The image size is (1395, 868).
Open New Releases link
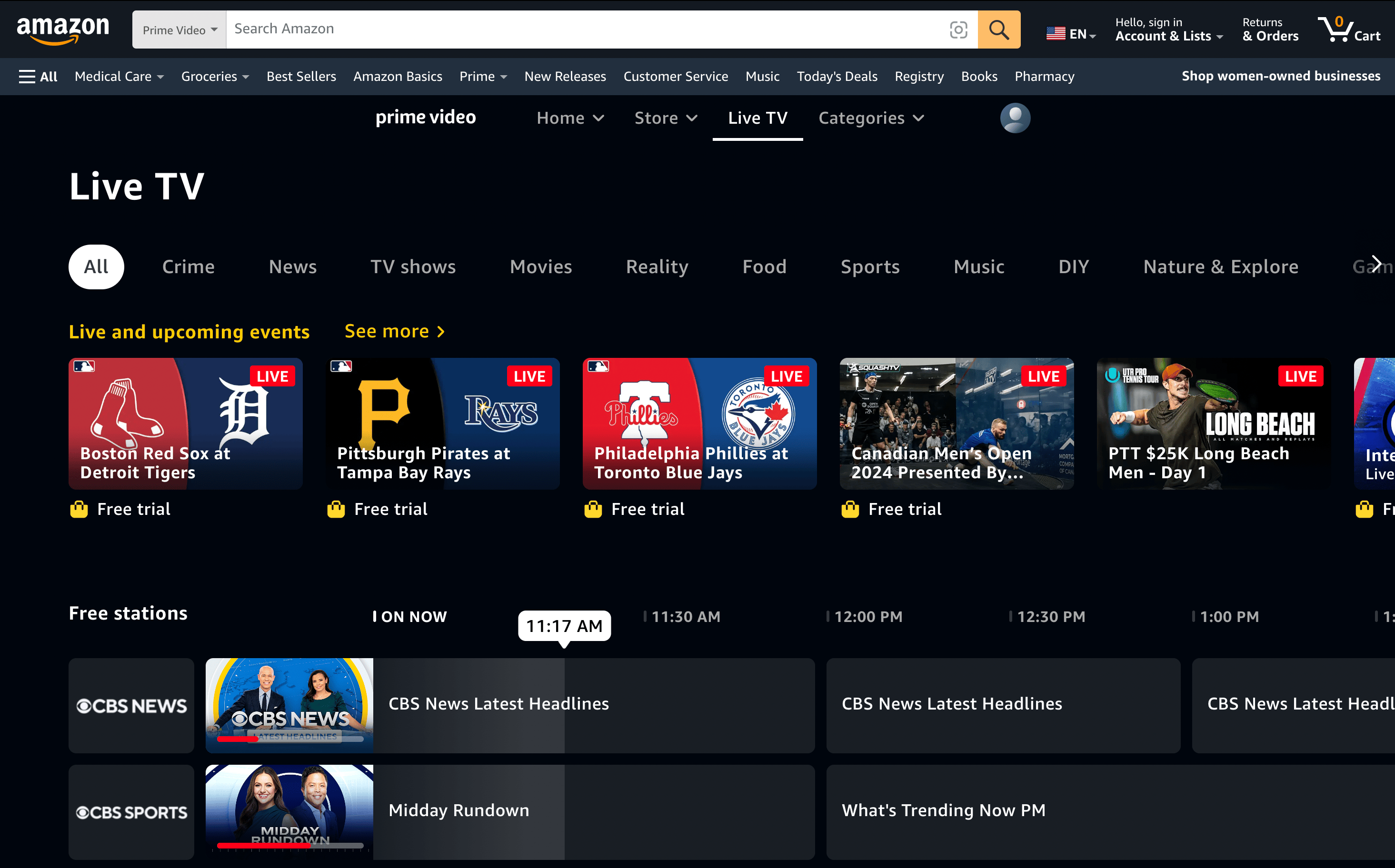[x=565, y=76]
